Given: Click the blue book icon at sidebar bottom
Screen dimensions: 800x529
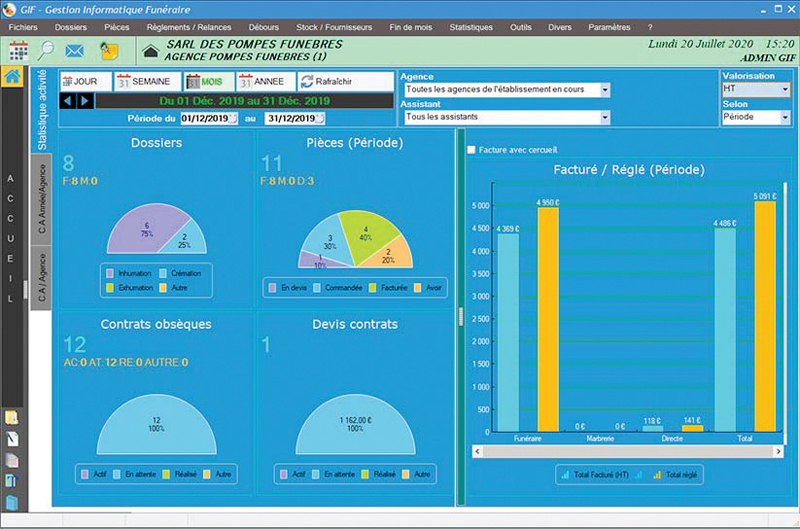Looking at the screenshot, I should (x=12, y=504).
